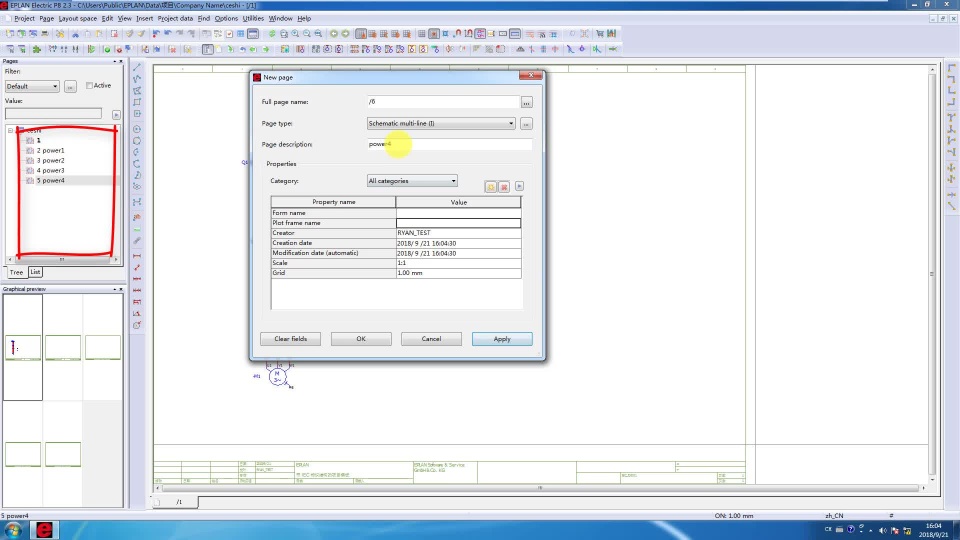Select page 5 power4 in tree

(x=50, y=181)
